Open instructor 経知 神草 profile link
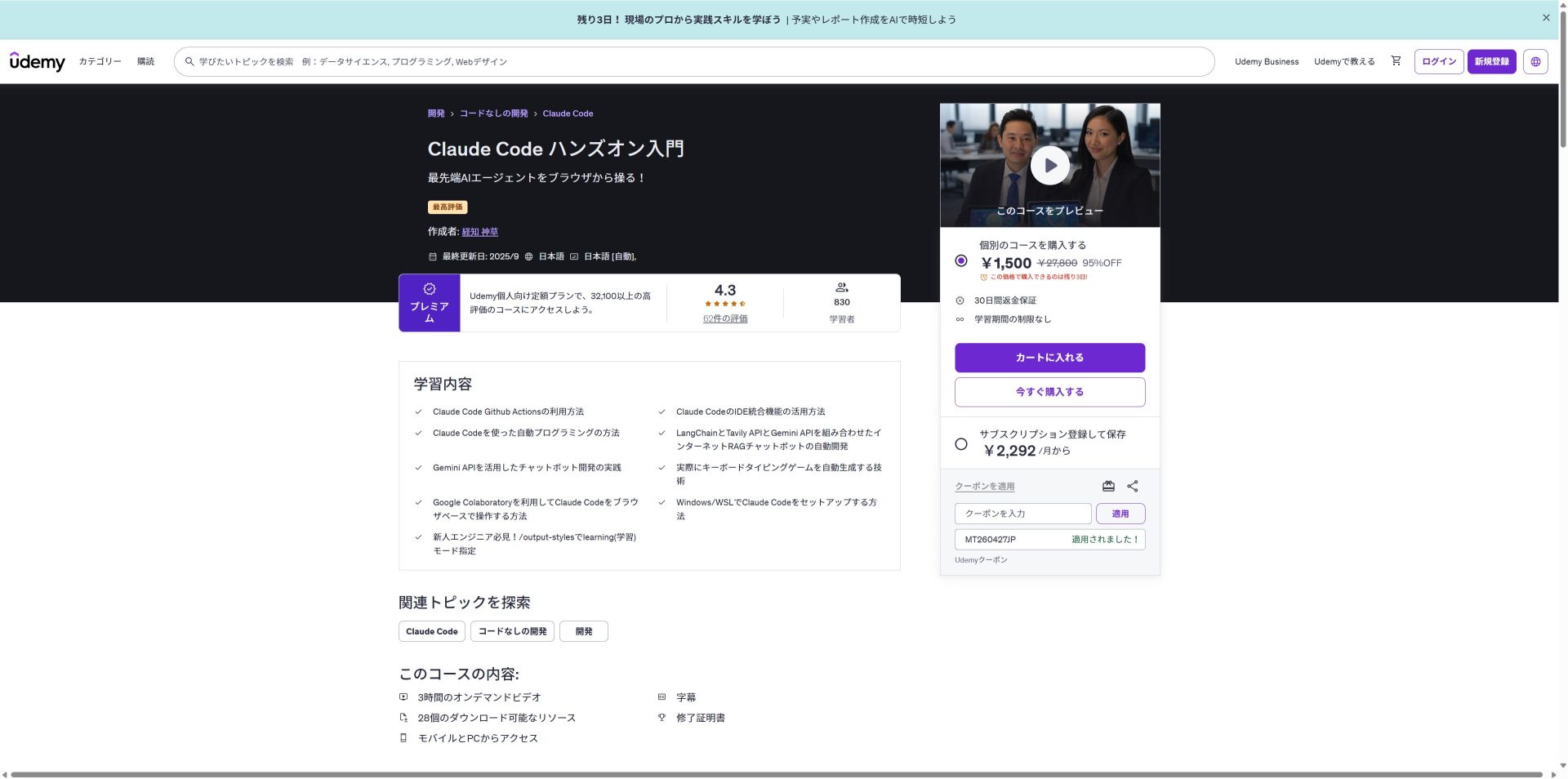Screen dimensions: 1568x779 click(479, 232)
